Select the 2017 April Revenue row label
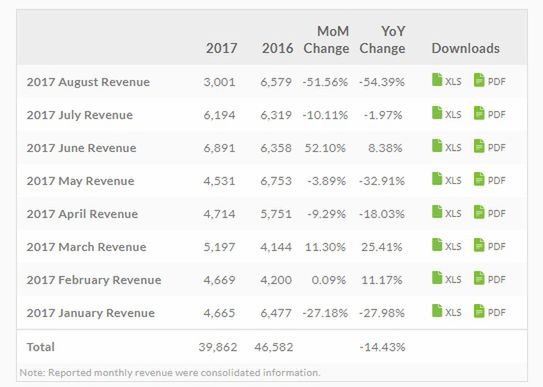Image resolution: width=543 pixels, height=387 pixels. pyautogui.click(x=82, y=214)
